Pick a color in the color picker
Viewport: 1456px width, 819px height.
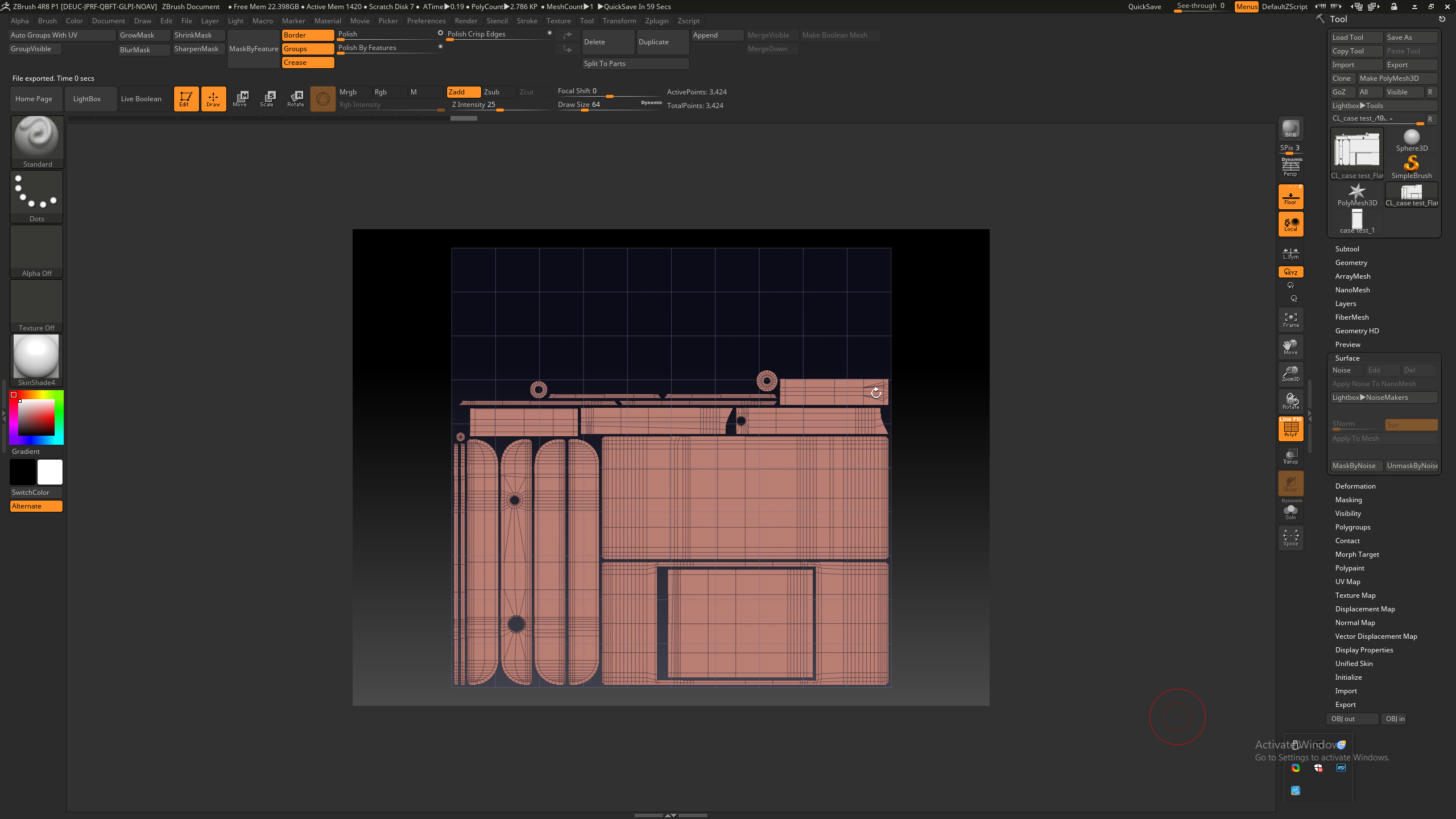(36, 417)
